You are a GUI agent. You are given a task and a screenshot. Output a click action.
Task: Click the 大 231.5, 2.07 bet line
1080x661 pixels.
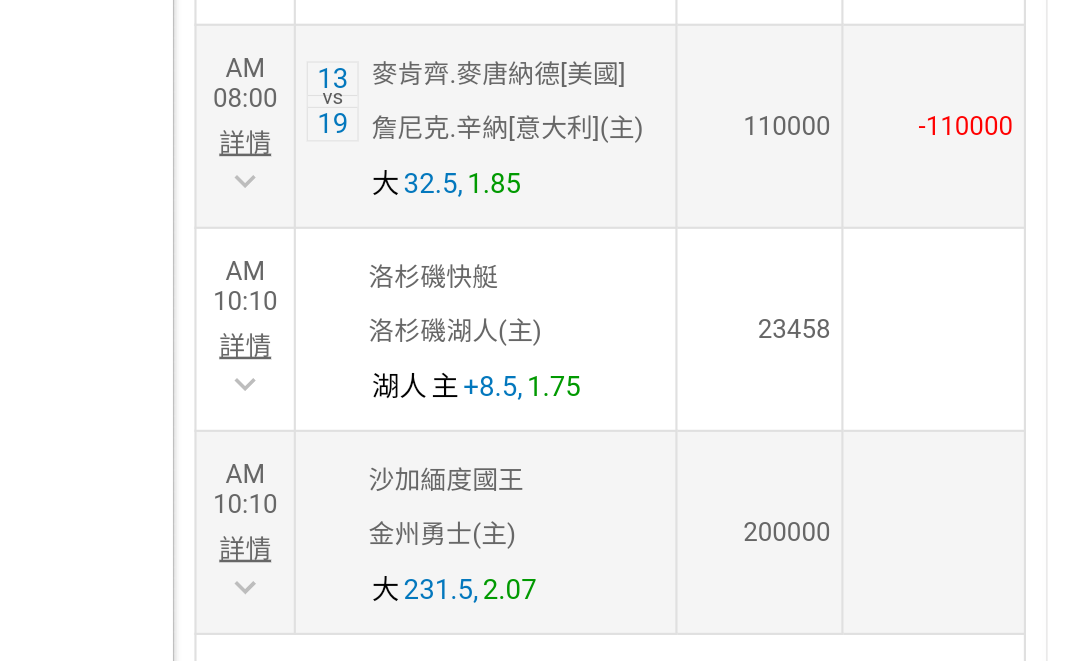[x=454, y=590]
